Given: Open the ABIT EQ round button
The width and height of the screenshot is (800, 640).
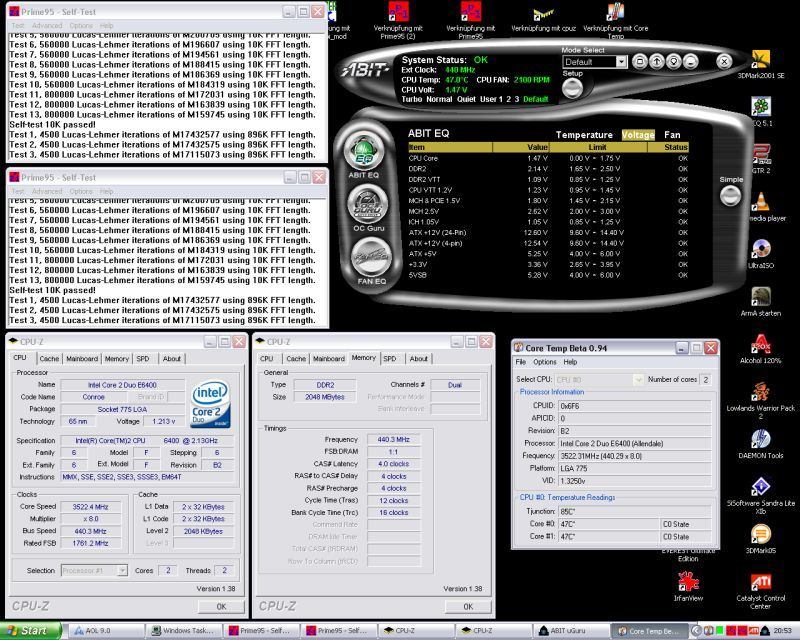Looking at the screenshot, I should click(x=363, y=152).
